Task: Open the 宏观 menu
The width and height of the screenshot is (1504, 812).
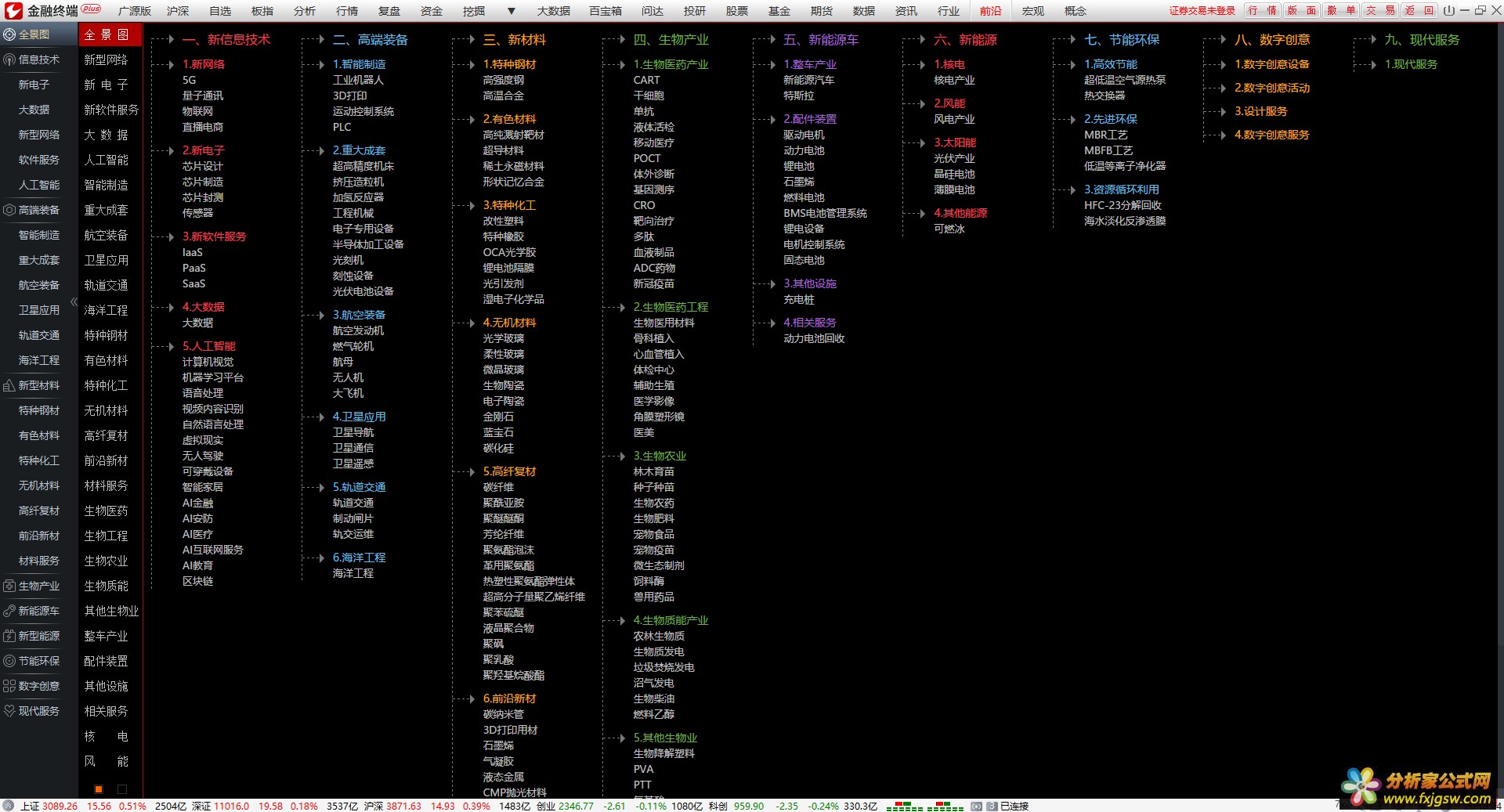Action: [1033, 11]
